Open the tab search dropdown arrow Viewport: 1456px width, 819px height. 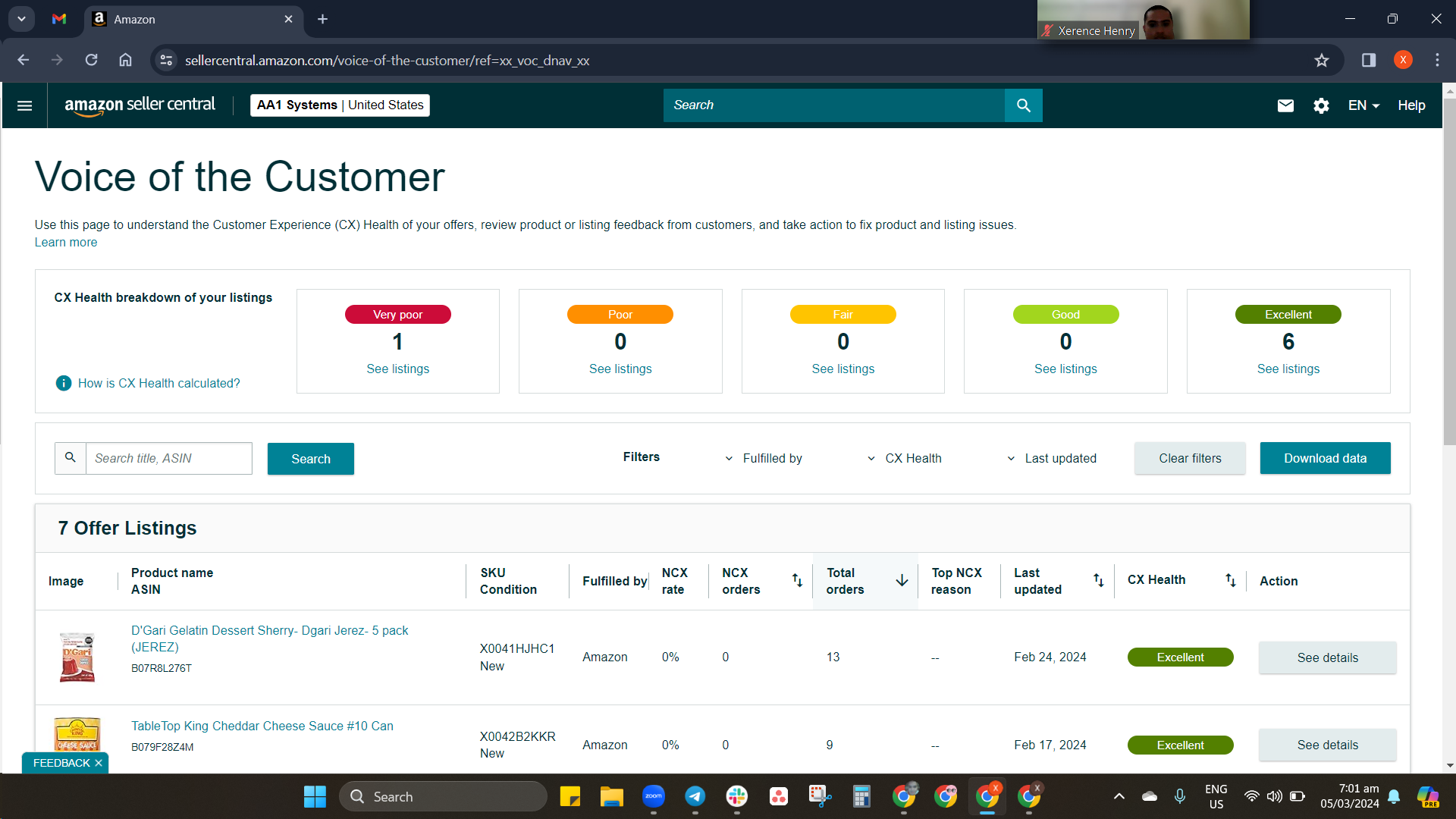click(21, 19)
